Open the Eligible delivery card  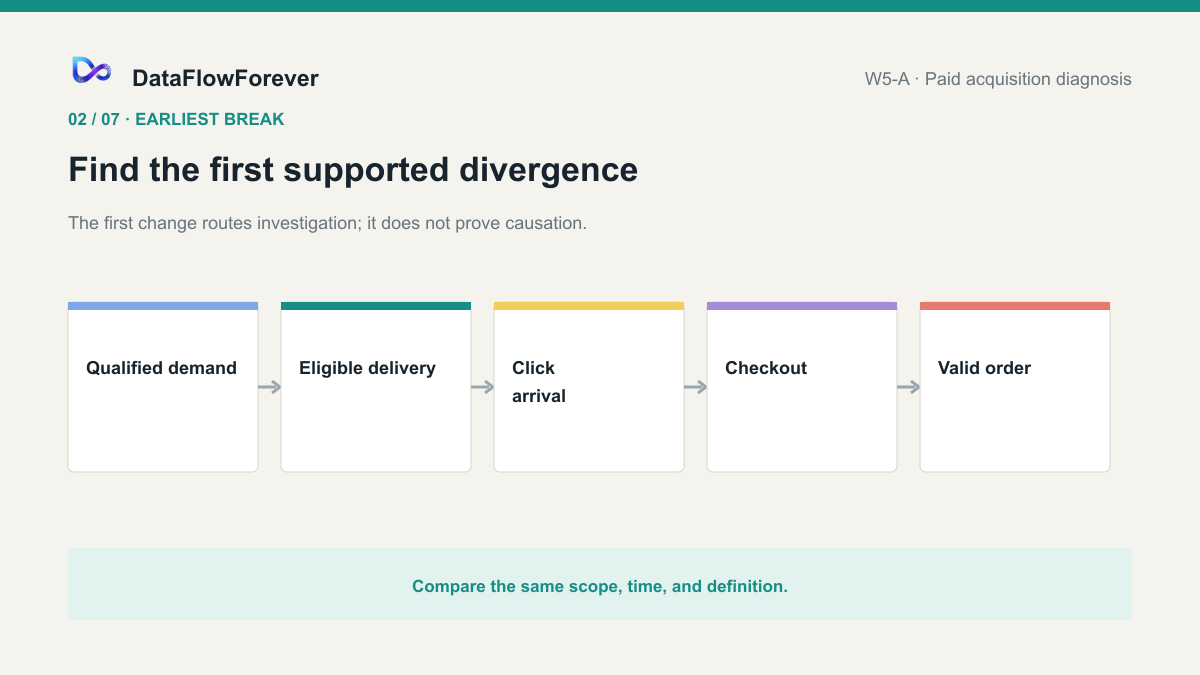[x=376, y=387]
